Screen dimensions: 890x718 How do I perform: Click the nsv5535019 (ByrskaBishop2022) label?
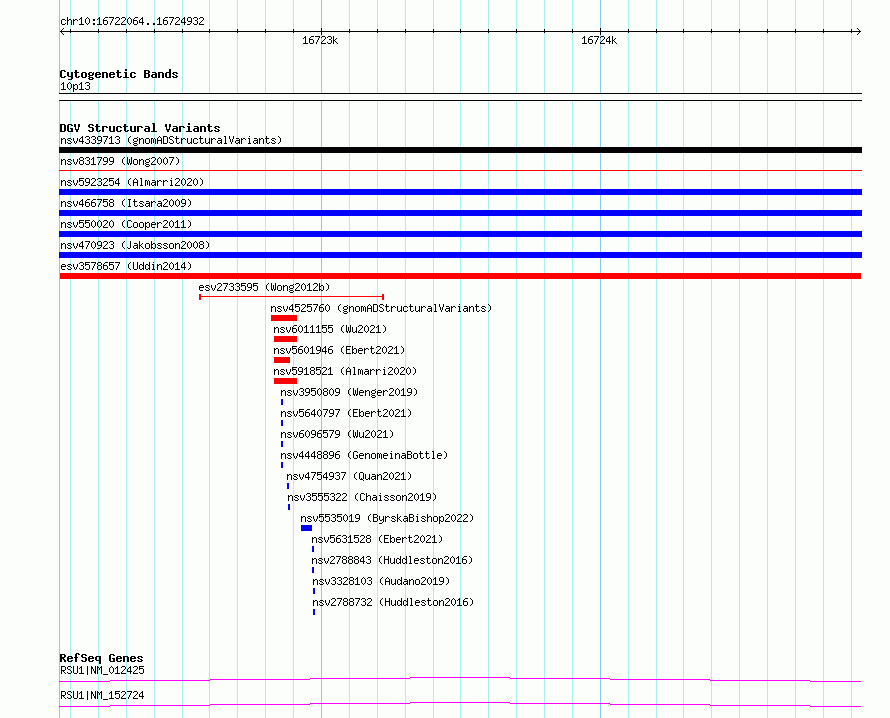click(x=387, y=518)
